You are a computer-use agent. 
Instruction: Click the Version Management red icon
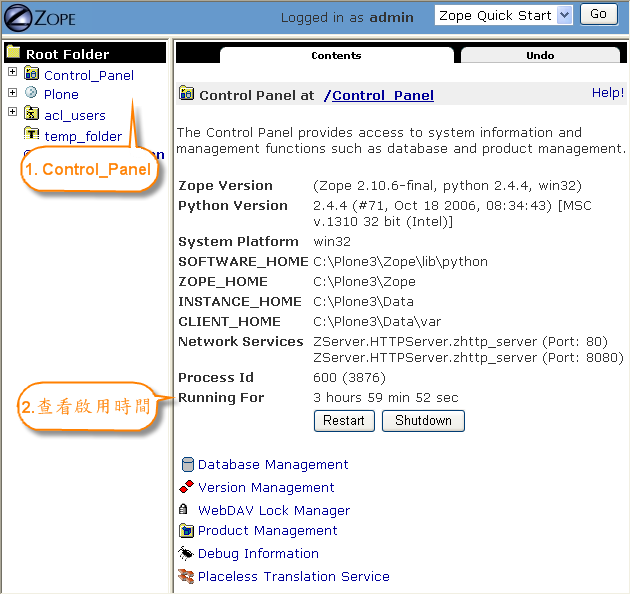tap(186, 487)
